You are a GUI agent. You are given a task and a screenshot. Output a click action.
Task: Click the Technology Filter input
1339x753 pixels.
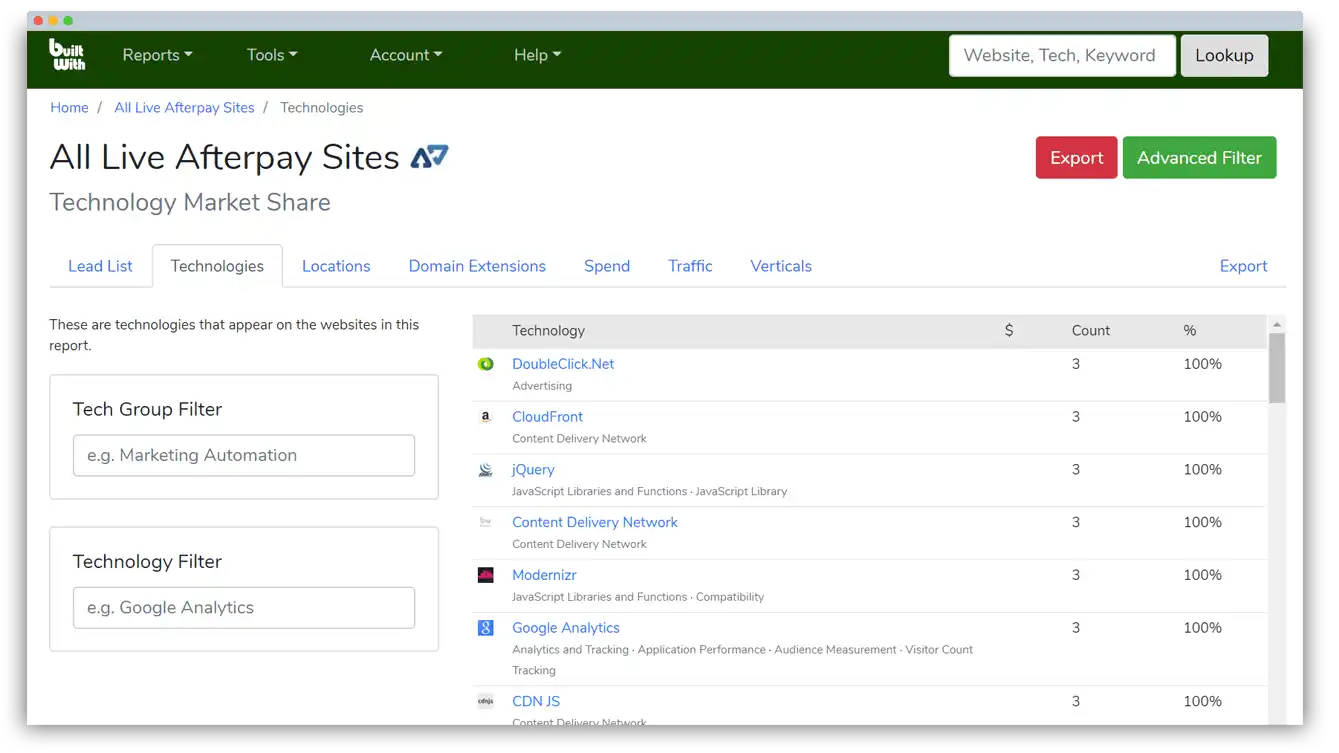244,608
